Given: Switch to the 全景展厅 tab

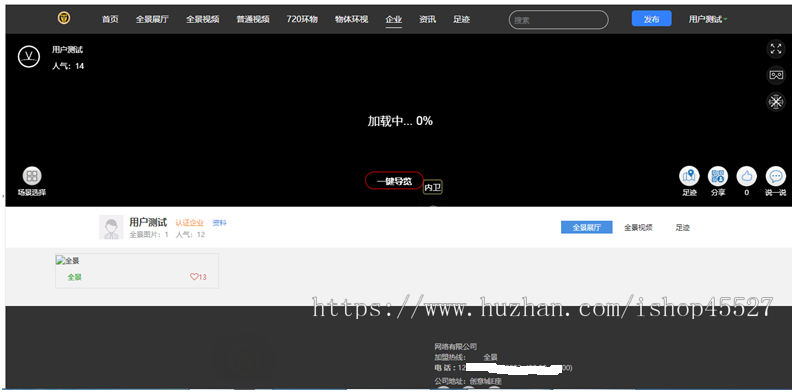Looking at the screenshot, I should click(586, 227).
